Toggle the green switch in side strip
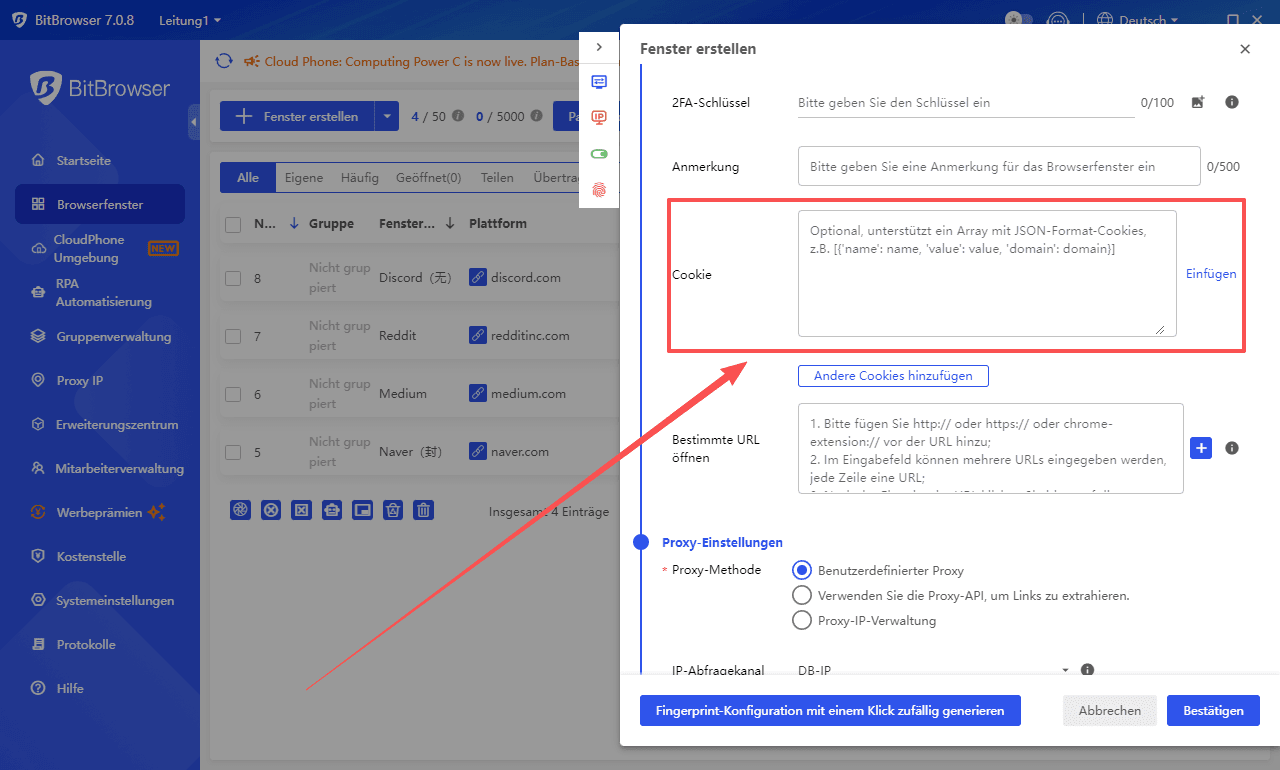This screenshot has height=770, width=1280. coord(599,154)
